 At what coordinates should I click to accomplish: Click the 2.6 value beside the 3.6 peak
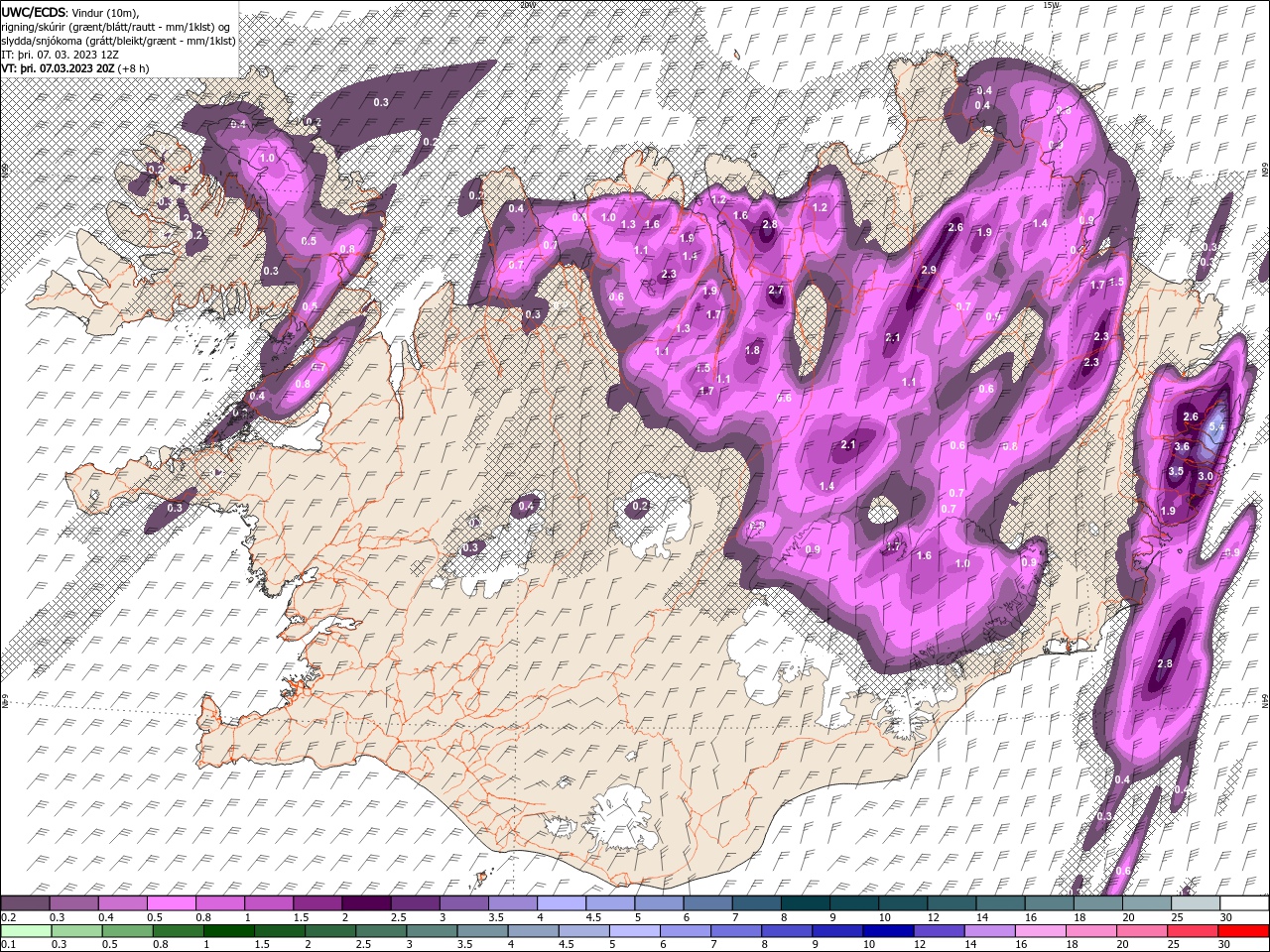click(1192, 417)
